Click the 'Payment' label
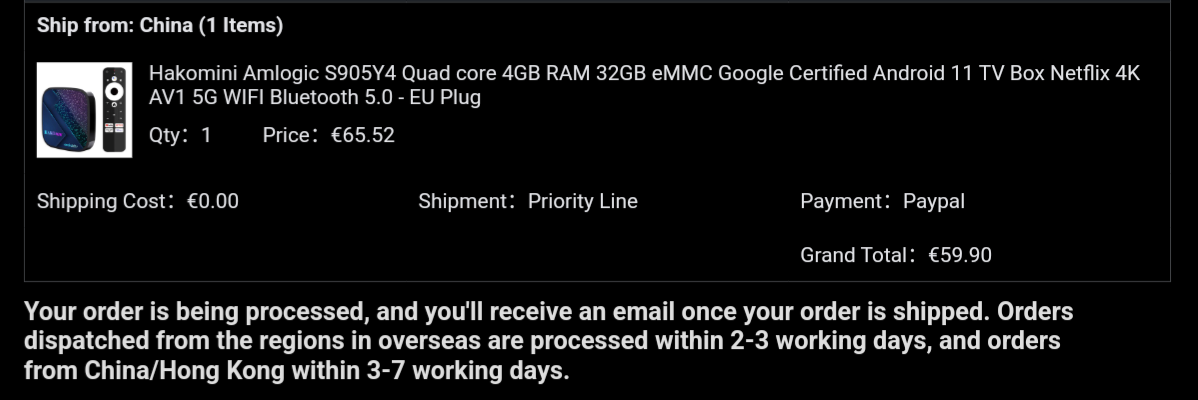1198x400 pixels. pyautogui.click(x=841, y=202)
